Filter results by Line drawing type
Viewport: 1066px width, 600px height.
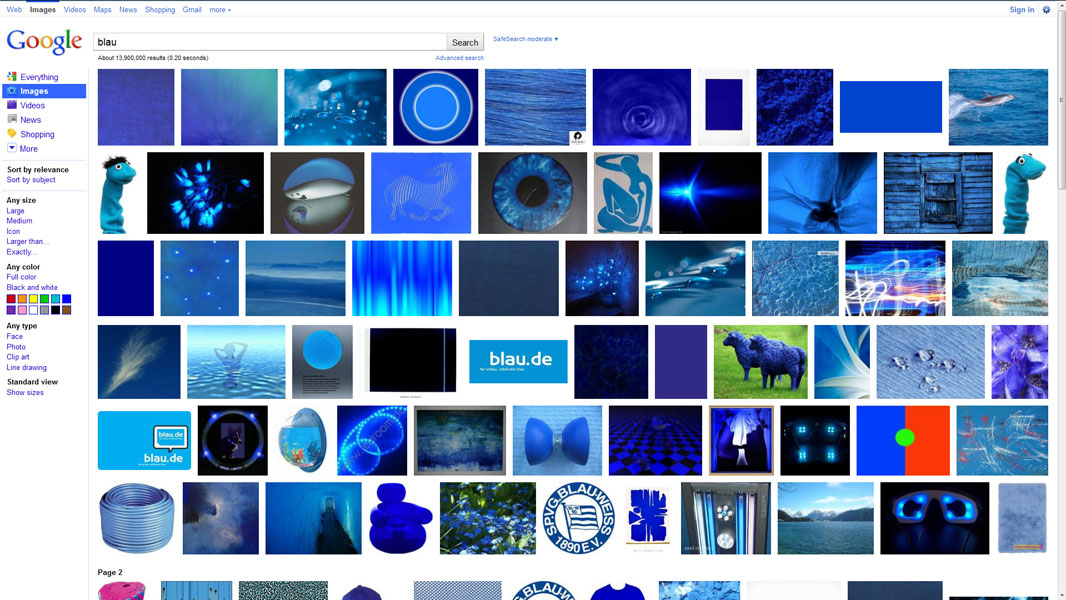[x=26, y=368]
